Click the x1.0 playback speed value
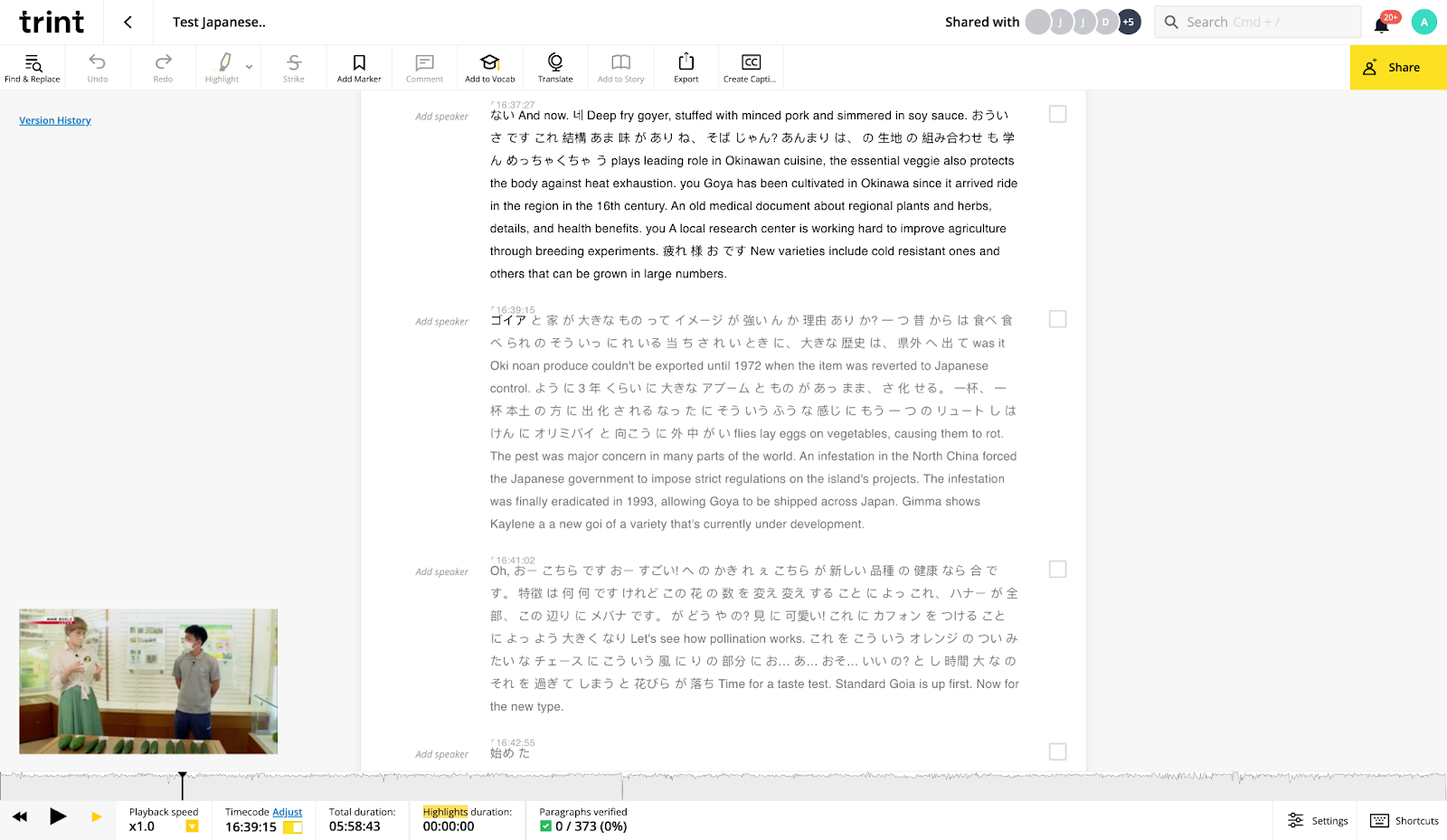The height and width of the screenshot is (840, 1447). [x=142, y=826]
